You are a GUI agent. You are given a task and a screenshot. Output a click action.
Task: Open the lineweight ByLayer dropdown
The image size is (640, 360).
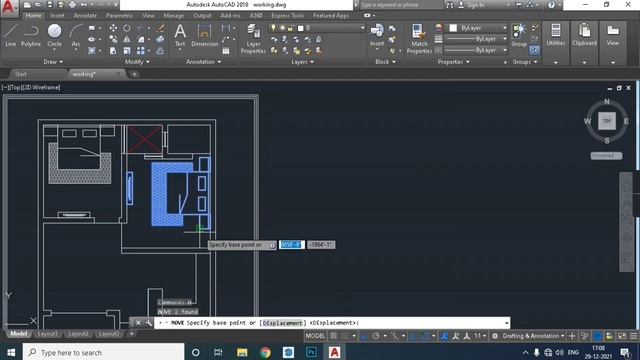tap(476, 39)
